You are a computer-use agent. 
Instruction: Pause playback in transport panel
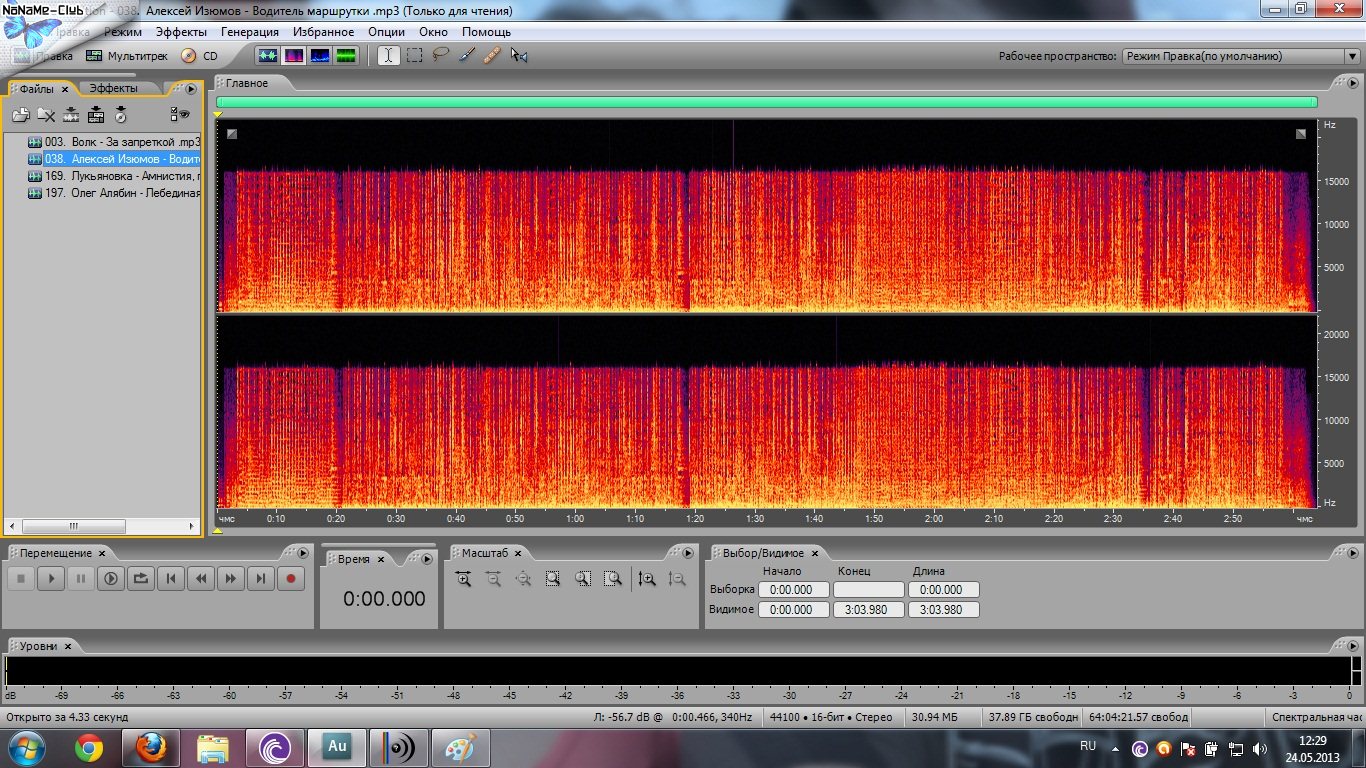(81, 578)
